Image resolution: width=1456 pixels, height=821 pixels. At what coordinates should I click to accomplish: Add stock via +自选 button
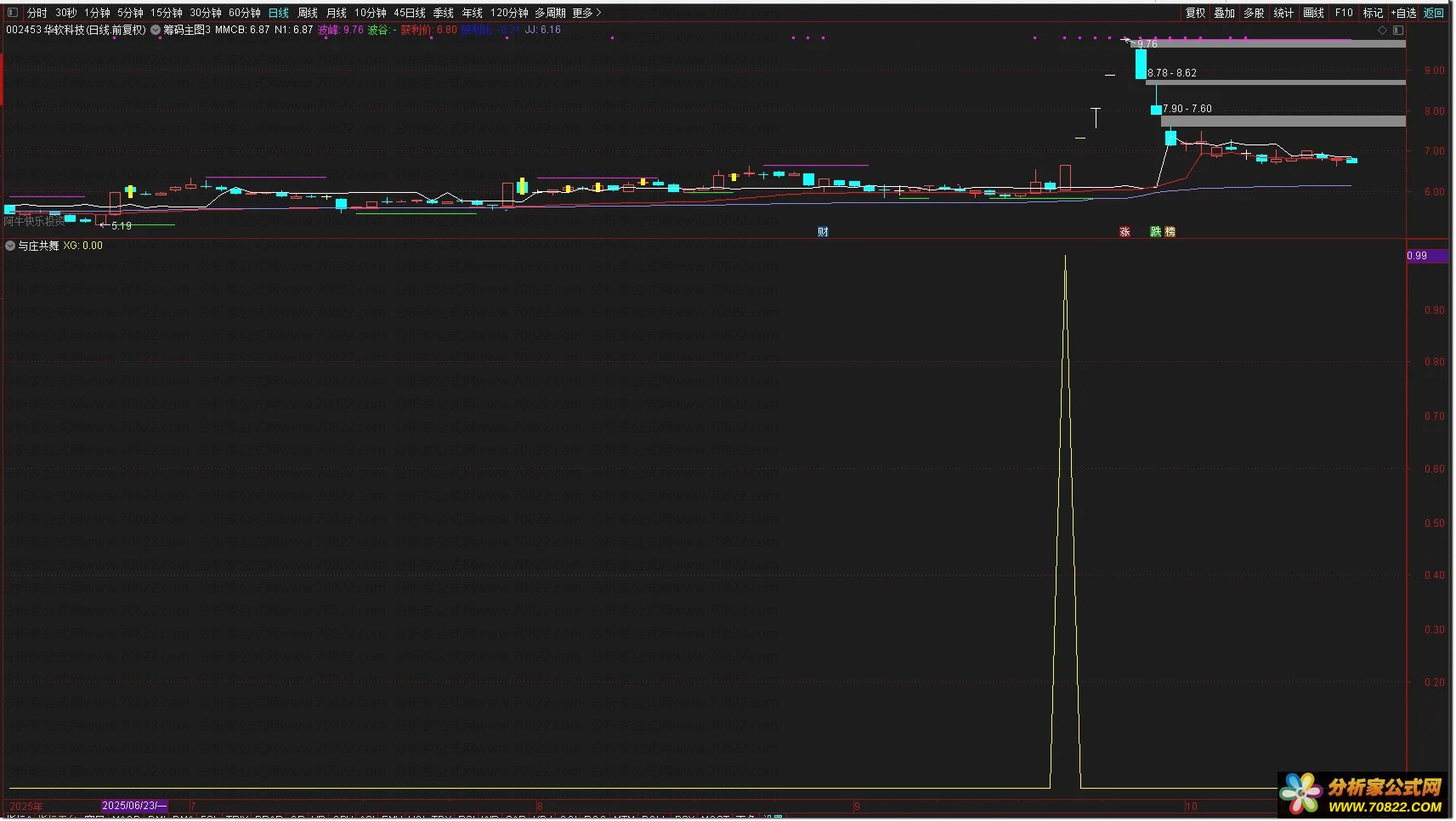coord(1404,13)
